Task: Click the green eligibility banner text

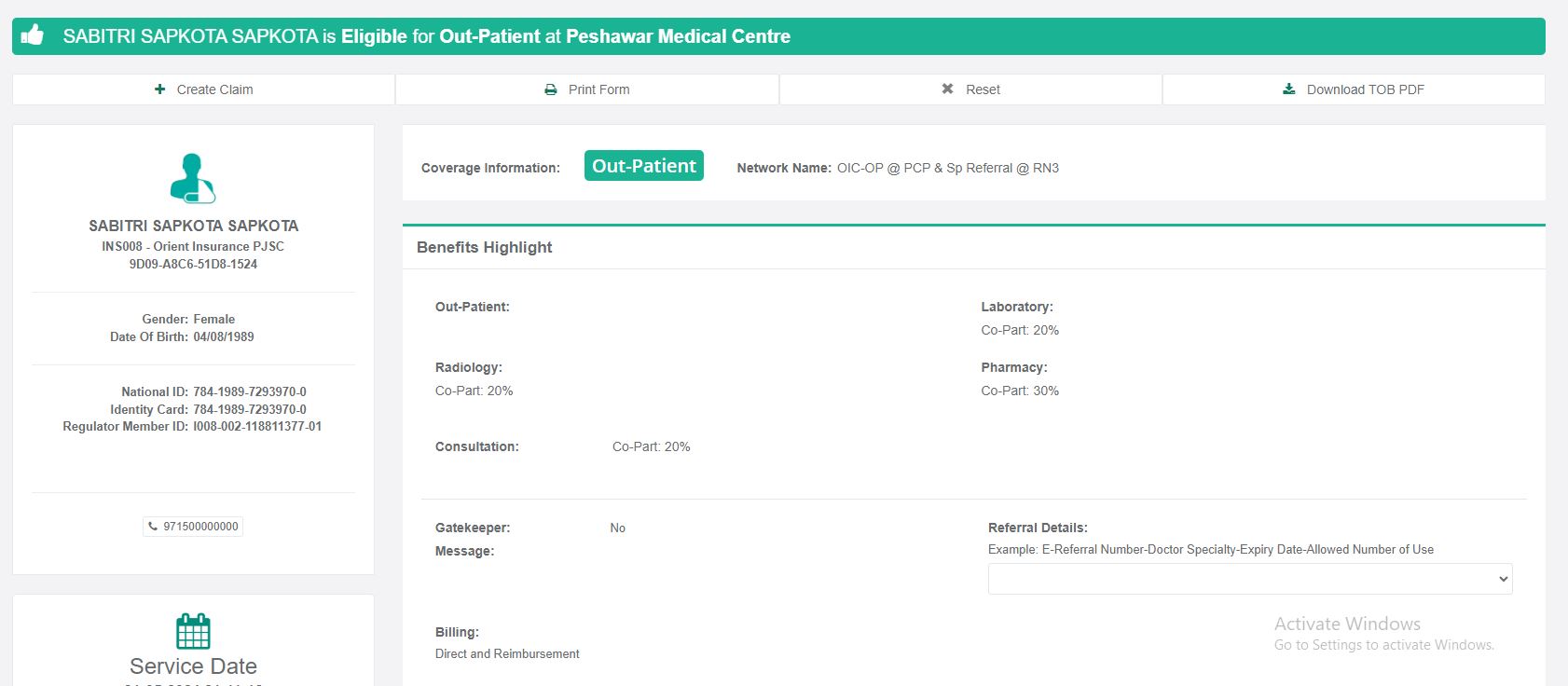Action: click(x=426, y=36)
